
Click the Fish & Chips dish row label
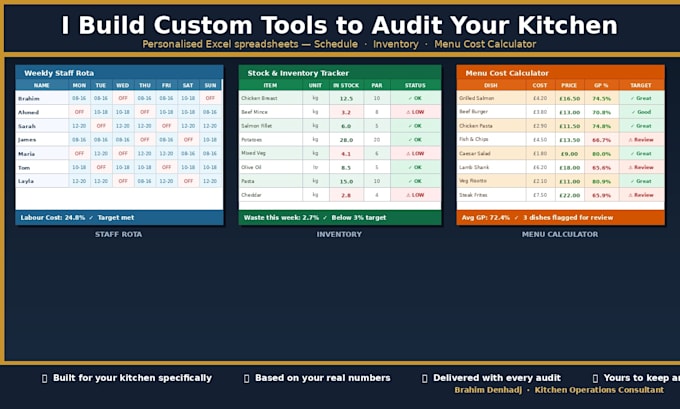click(x=474, y=140)
